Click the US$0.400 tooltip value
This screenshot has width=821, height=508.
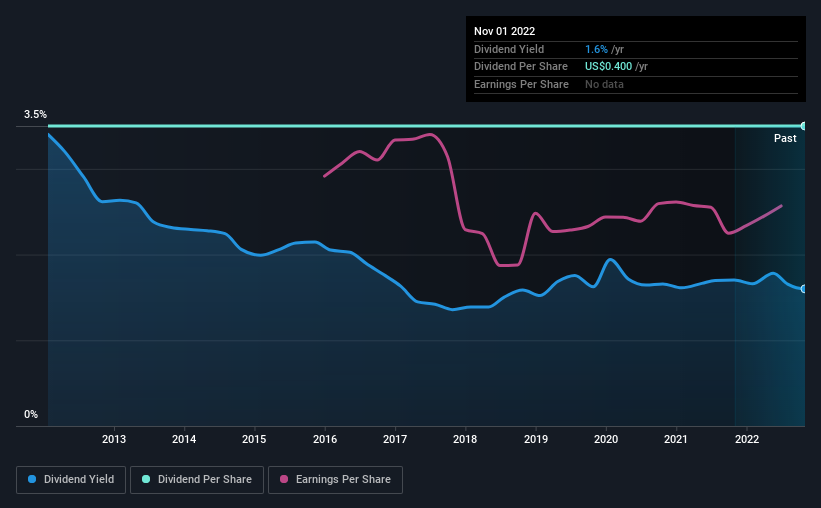pos(608,66)
